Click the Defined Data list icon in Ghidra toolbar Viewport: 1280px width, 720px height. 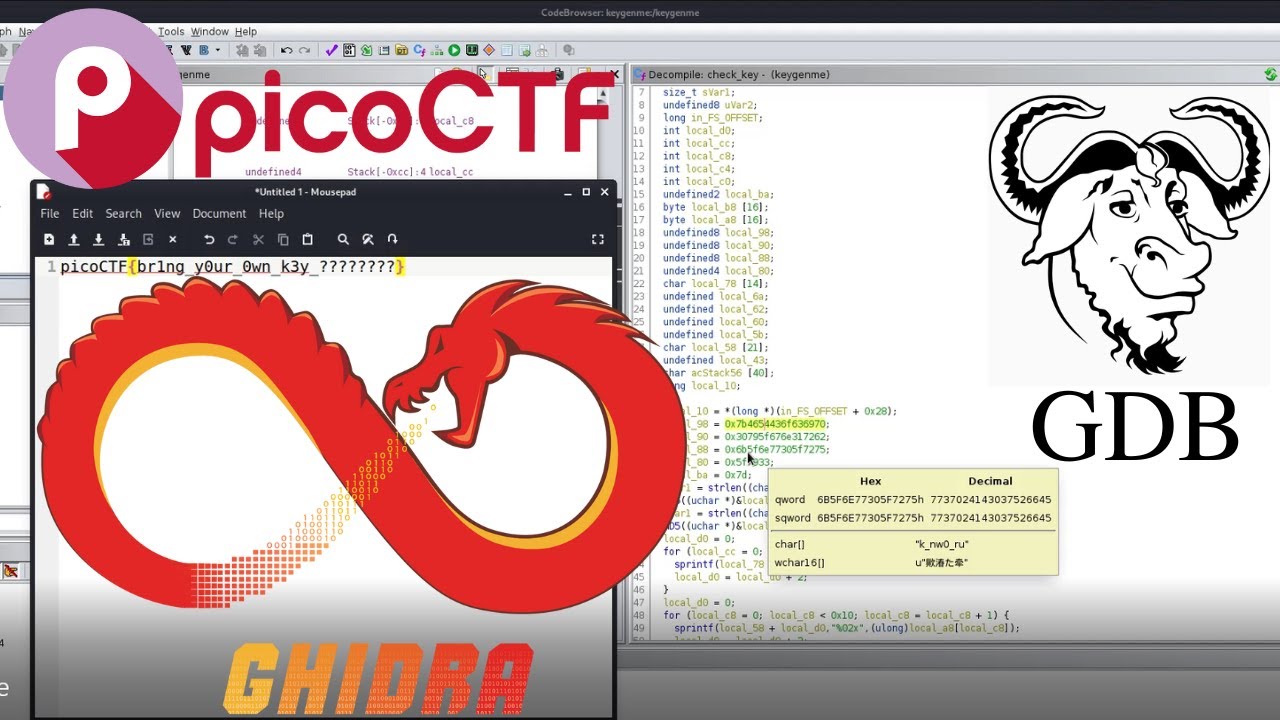(x=384, y=50)
